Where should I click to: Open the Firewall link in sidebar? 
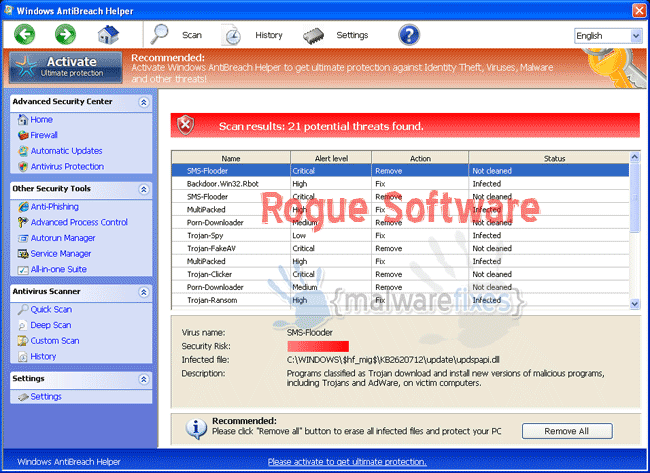pos(44,135)
